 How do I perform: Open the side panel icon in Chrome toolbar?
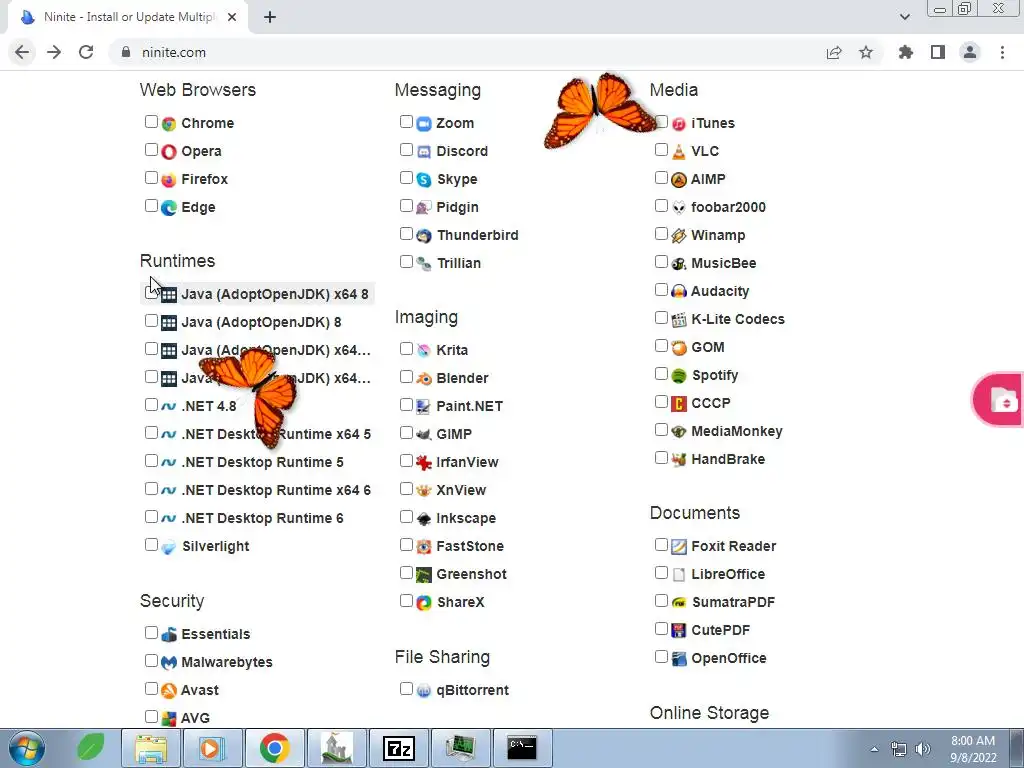coord(938,52)
